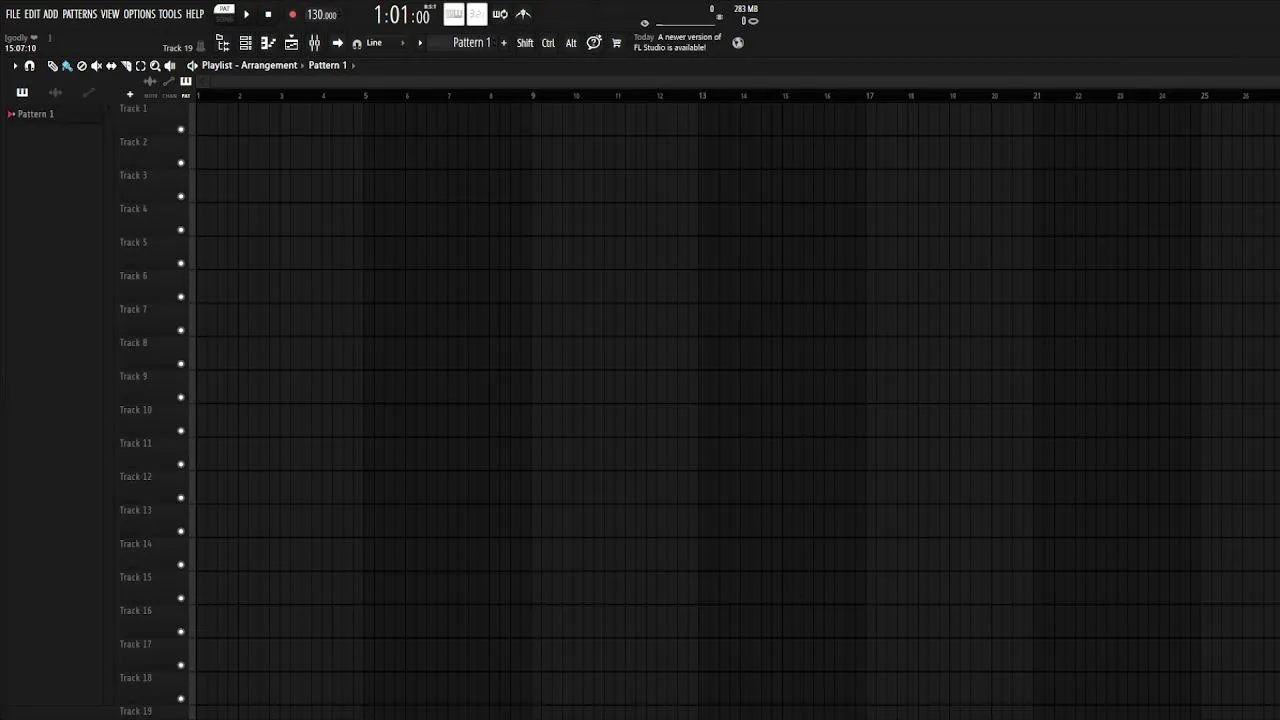Click the master volume slider line
Viewport: 1280px width, 720px height.
click(x=688, y=24)
